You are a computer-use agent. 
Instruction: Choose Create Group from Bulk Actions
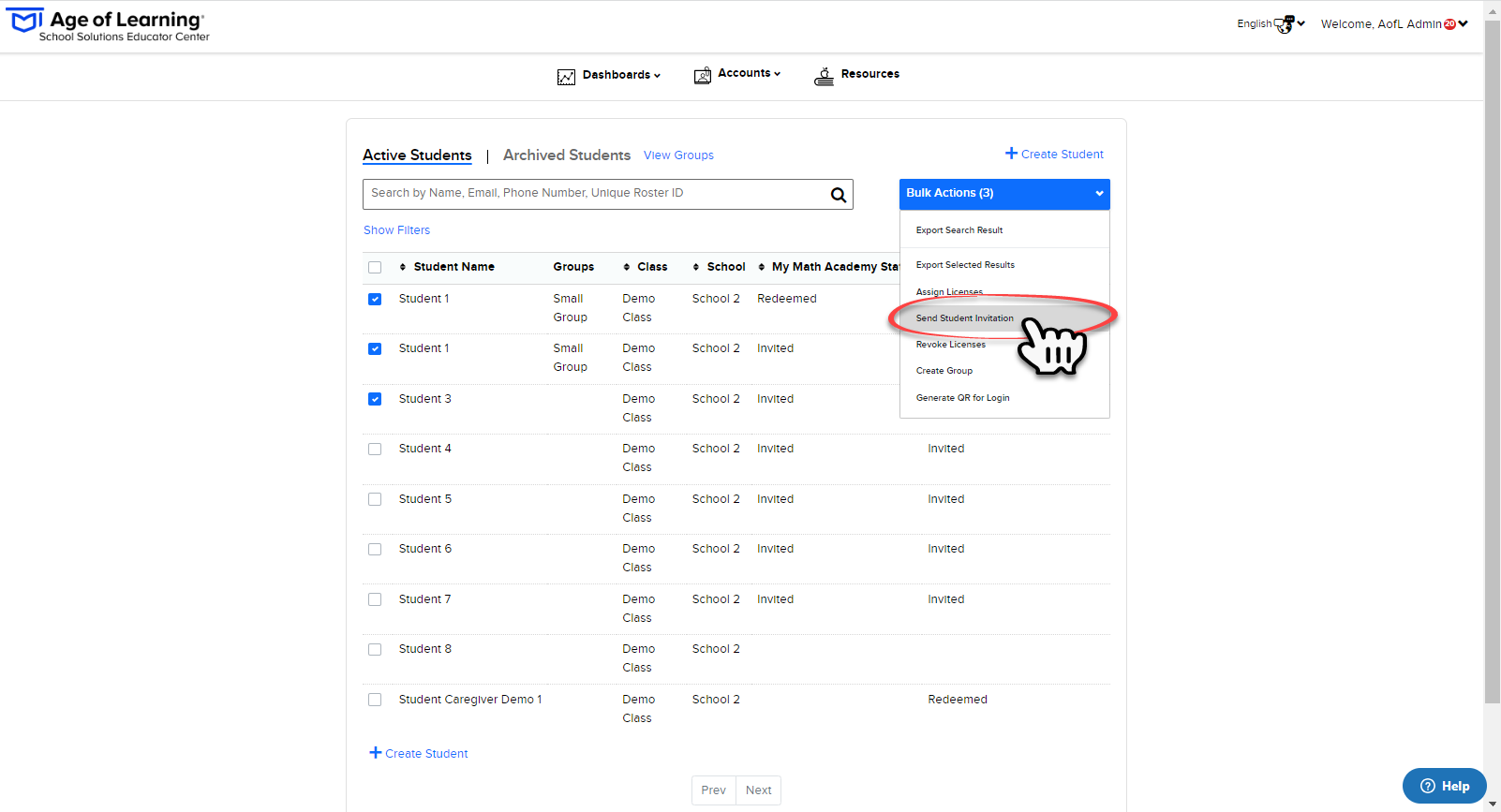[x=944, y=371]
